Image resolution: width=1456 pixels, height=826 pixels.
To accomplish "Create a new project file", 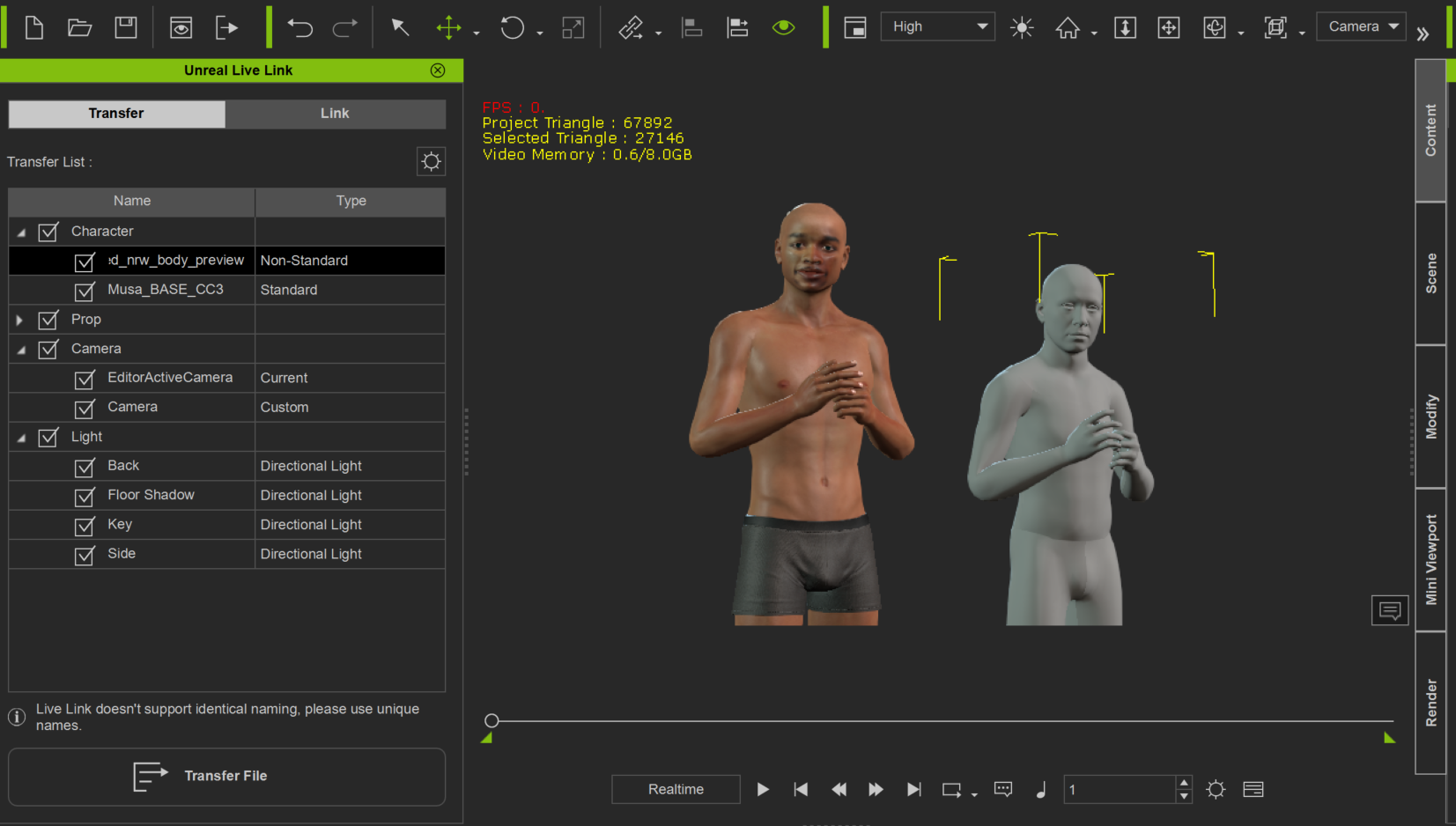I will click(x=33, y=27).
